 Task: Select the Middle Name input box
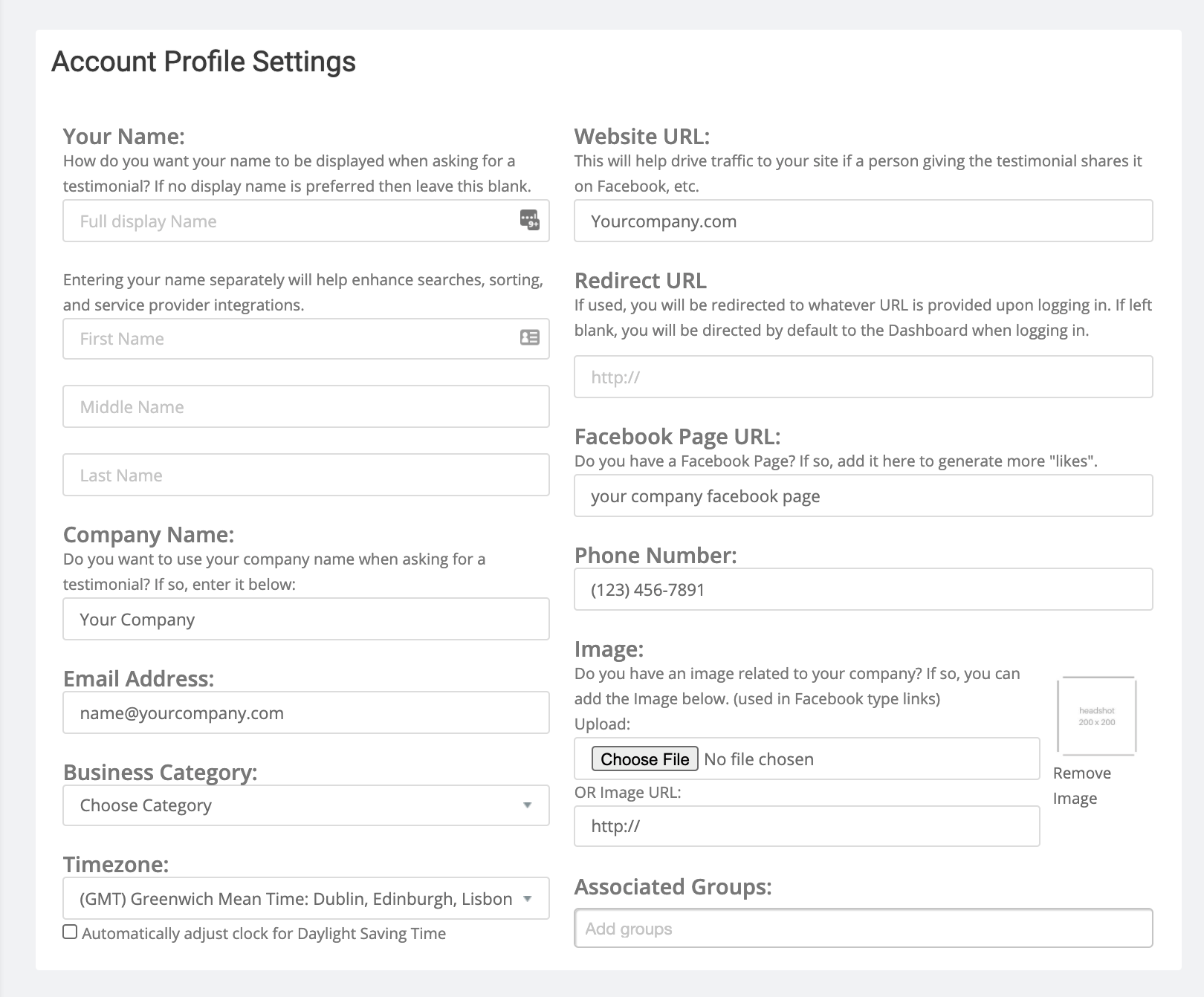(305, 406)
